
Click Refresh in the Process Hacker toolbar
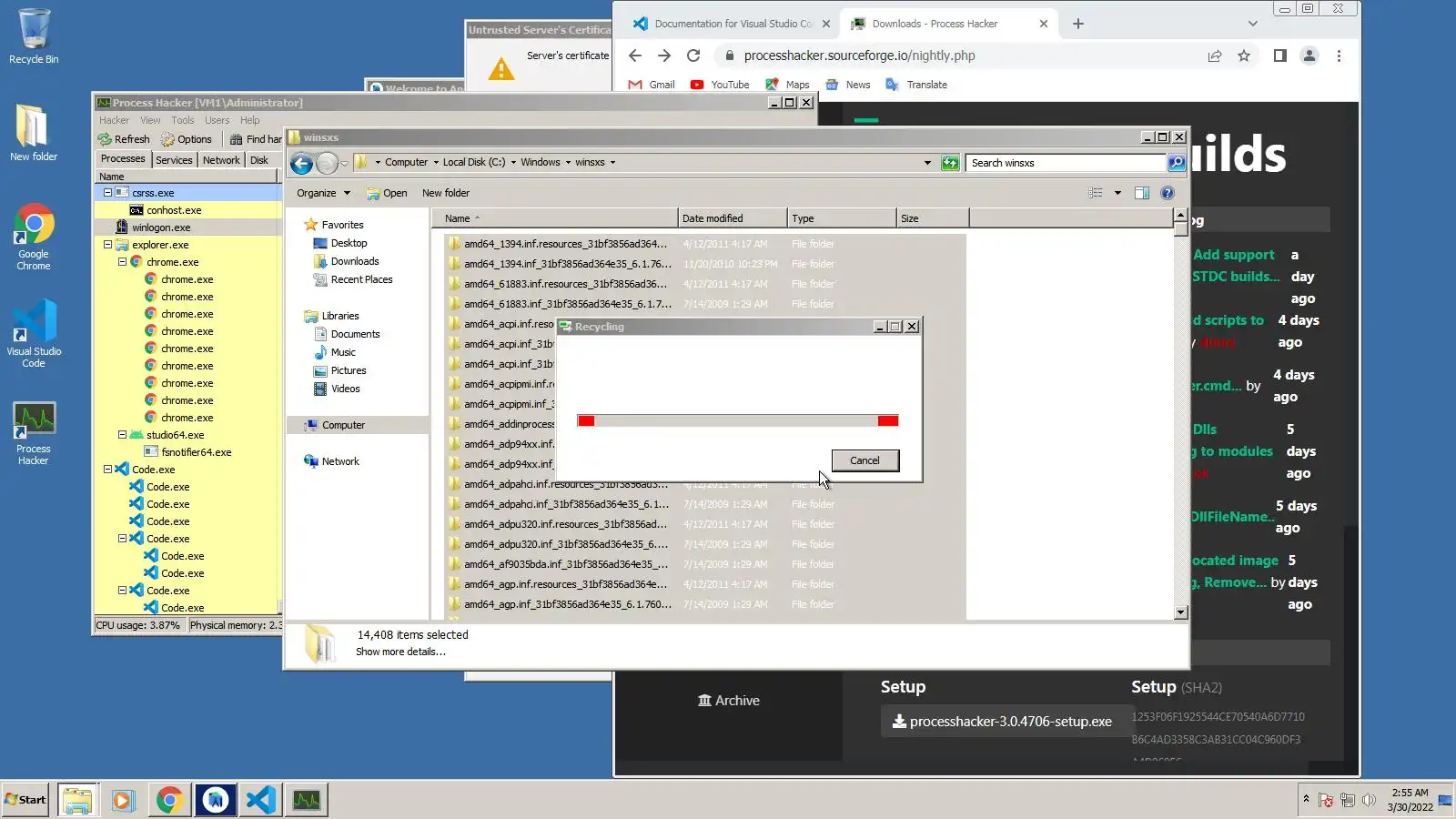124,139
